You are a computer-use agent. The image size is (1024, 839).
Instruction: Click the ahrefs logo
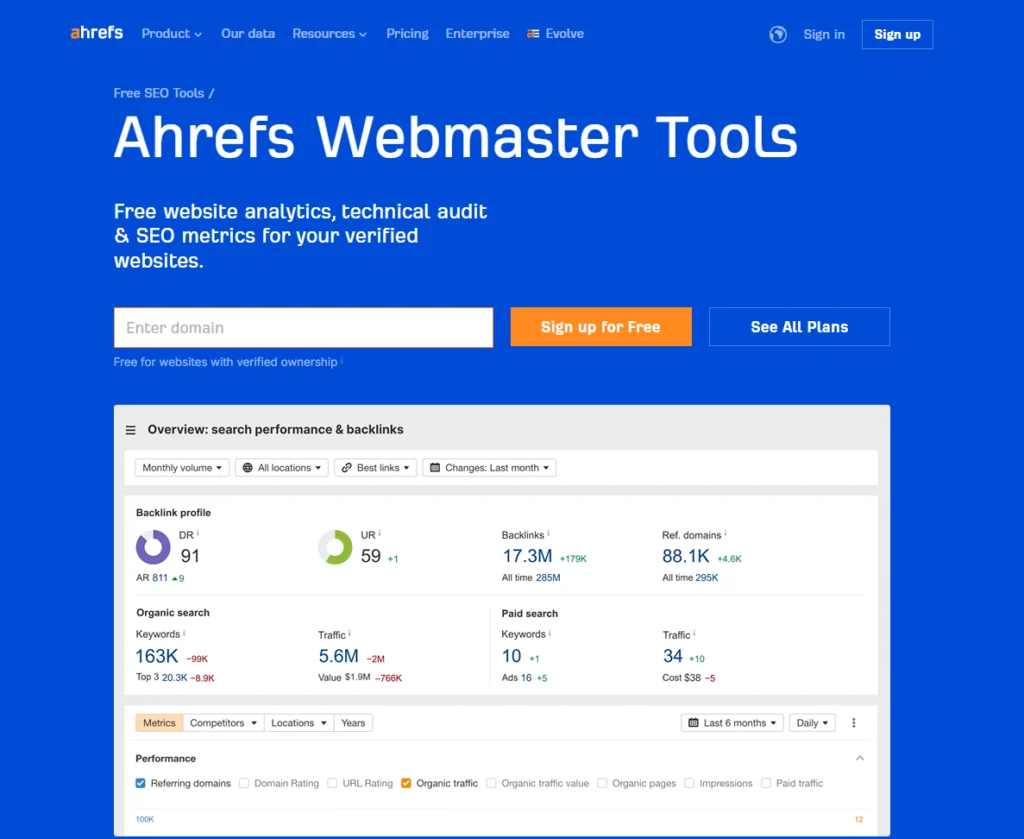[97, 33]
